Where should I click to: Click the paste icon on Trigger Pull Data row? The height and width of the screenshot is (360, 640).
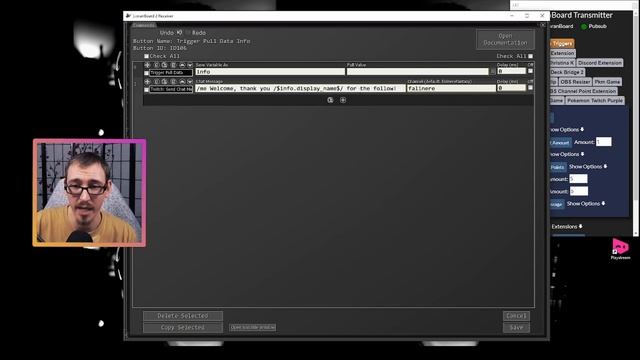coord(164,65)
